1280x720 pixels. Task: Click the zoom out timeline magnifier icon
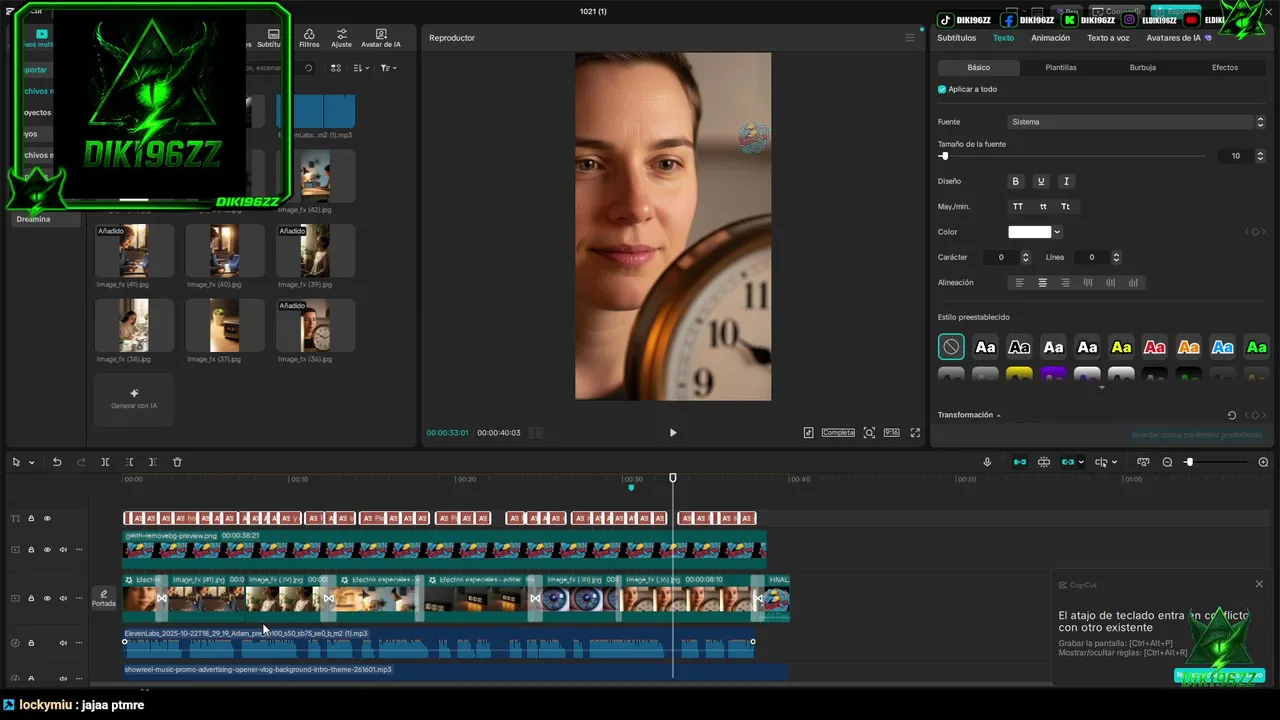1167,462
